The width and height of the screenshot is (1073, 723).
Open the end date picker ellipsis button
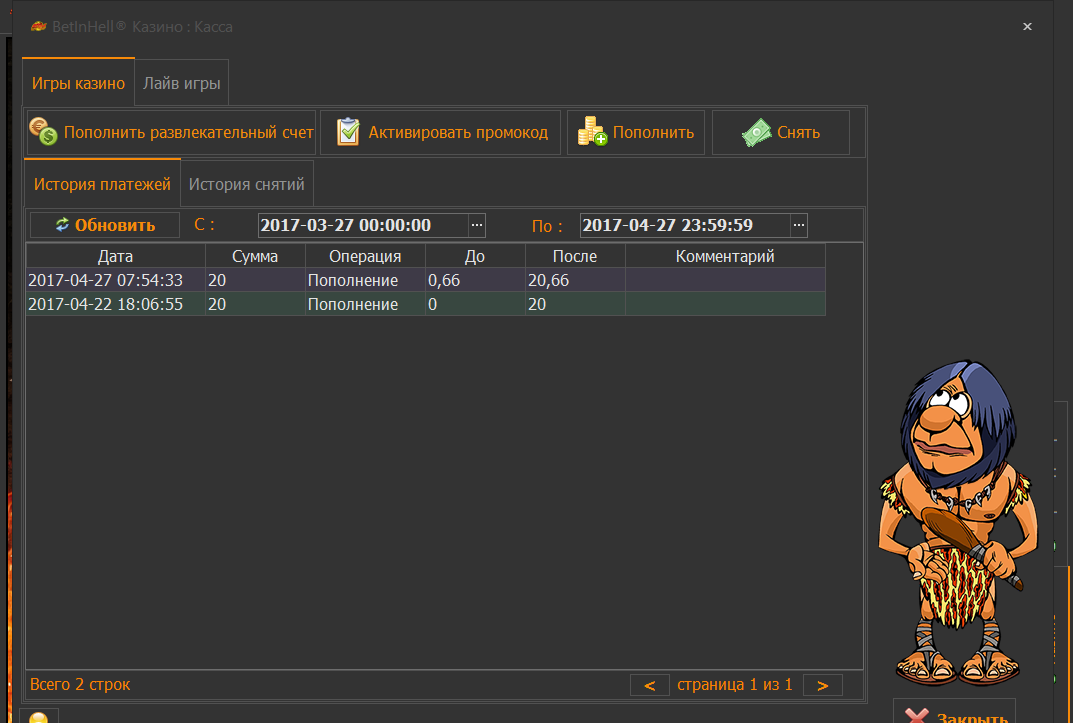point(799,225)
